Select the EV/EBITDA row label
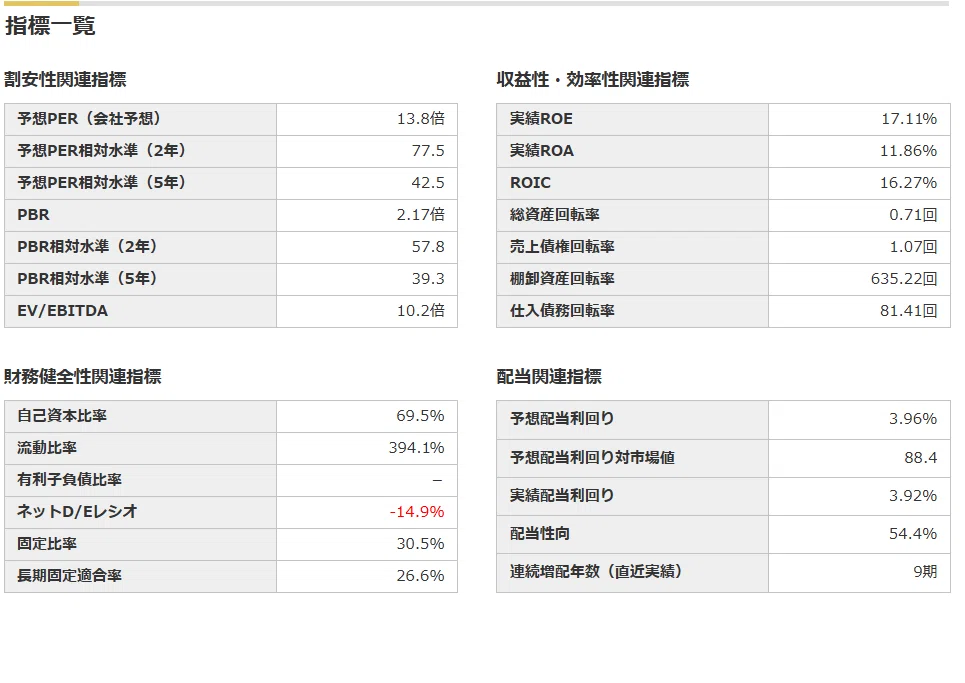Image resolution: width=965 pixels, height=683 pixels. [63, 311]
